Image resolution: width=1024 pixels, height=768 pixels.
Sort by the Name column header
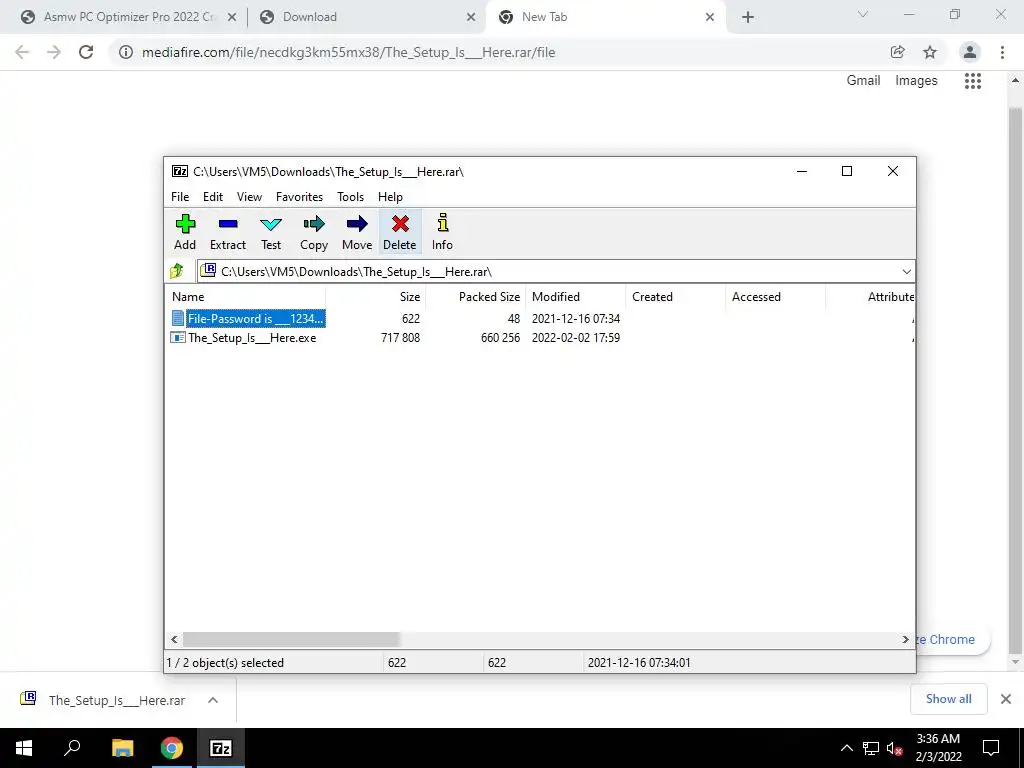(246, 296)
